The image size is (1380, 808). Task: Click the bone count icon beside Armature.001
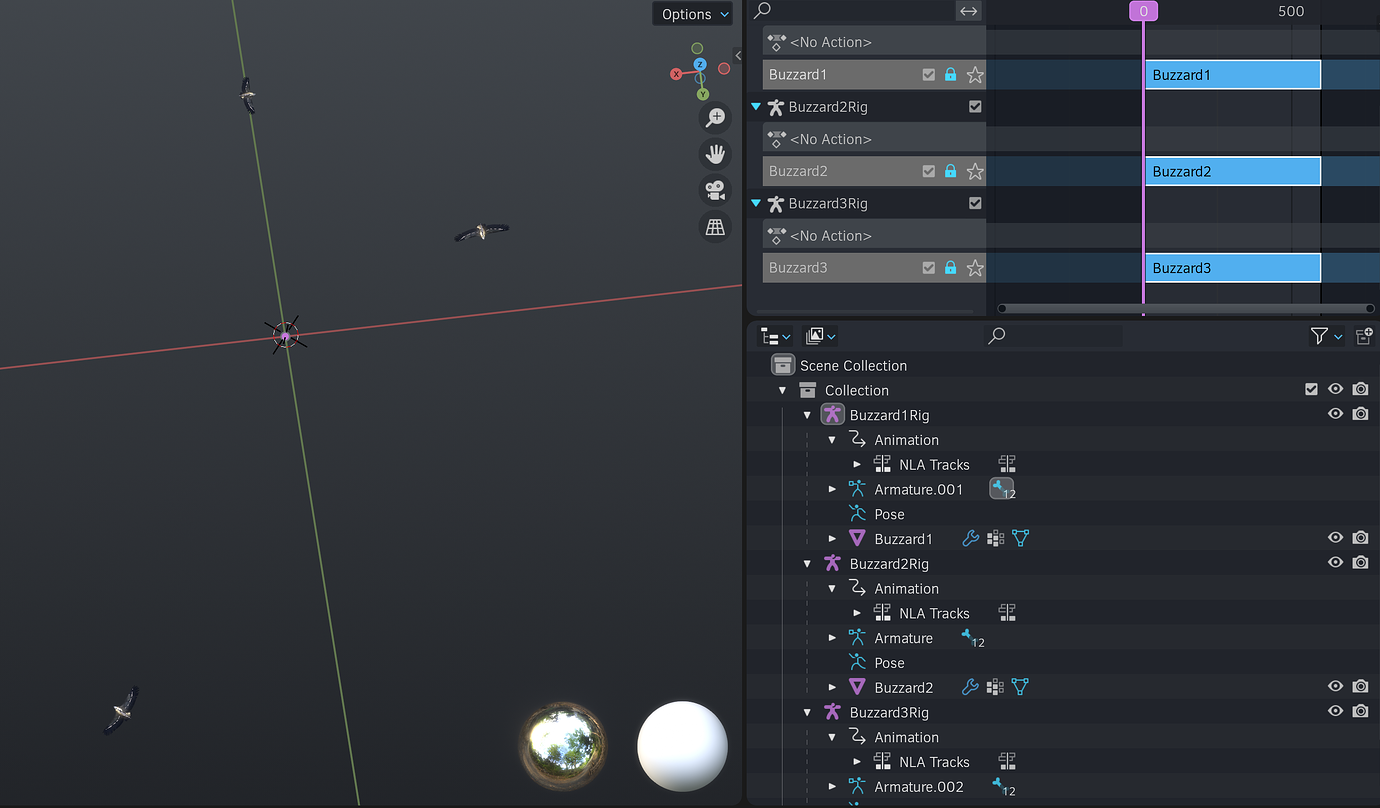coord(1002,489)
